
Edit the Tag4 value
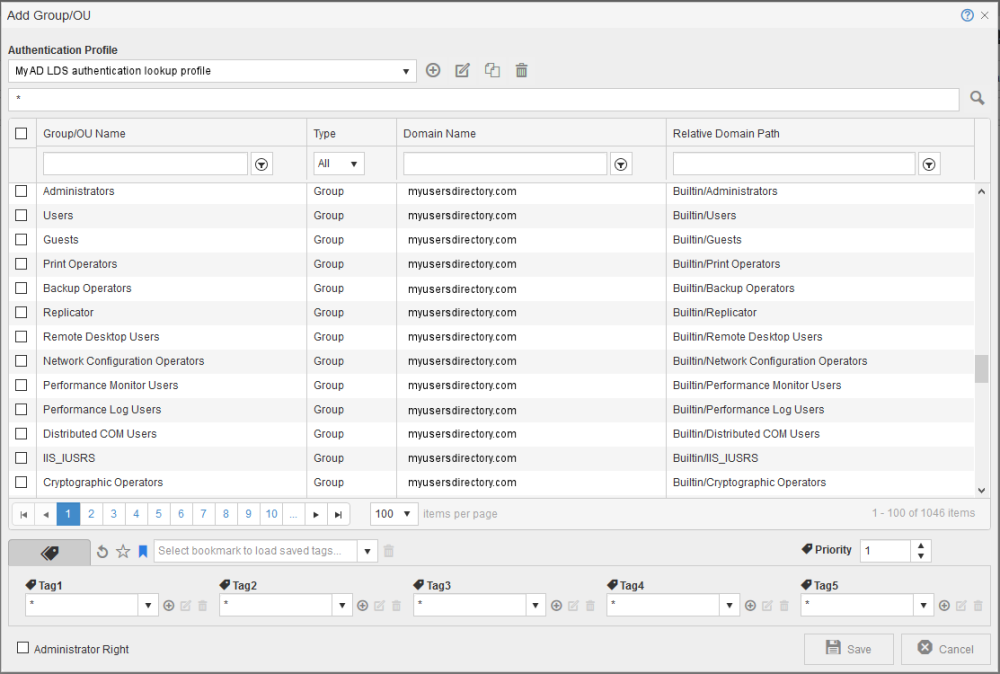pyautogui.click(x=767, y=606)
